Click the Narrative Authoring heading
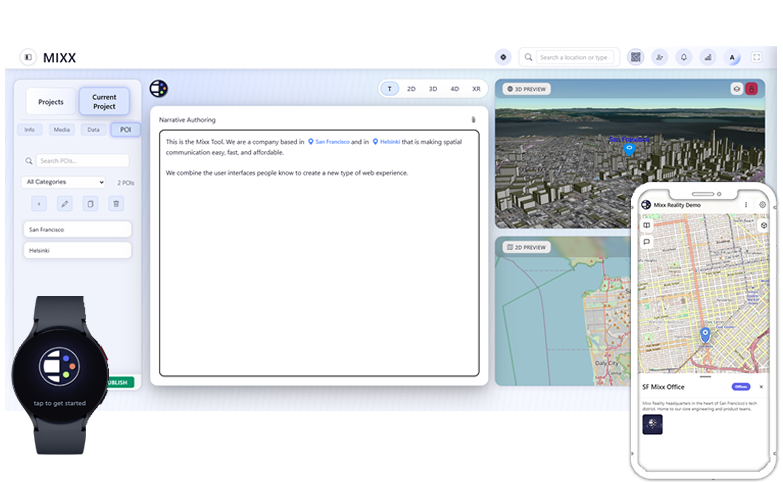783x482 pixels. pos(187,120)
